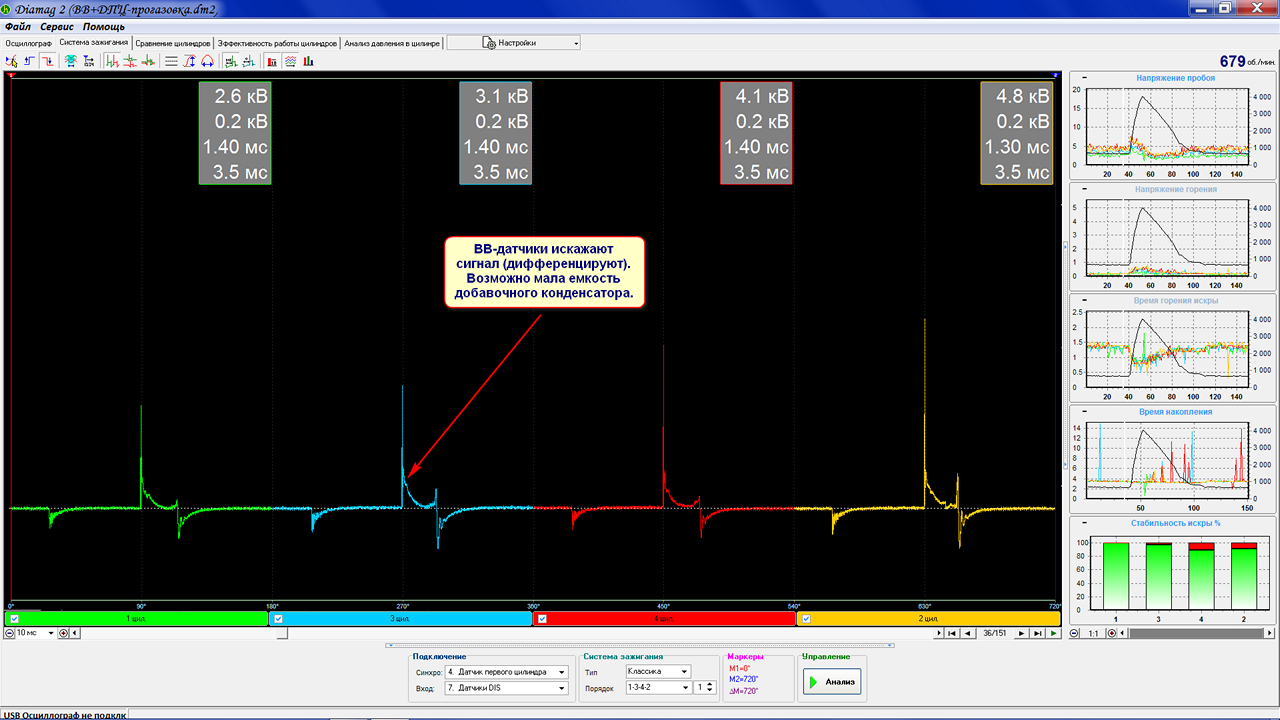The image size is (1280, 720).
Task: Uncheck the 2 цил. cylinder checkbox
Action: coord(806,619)
